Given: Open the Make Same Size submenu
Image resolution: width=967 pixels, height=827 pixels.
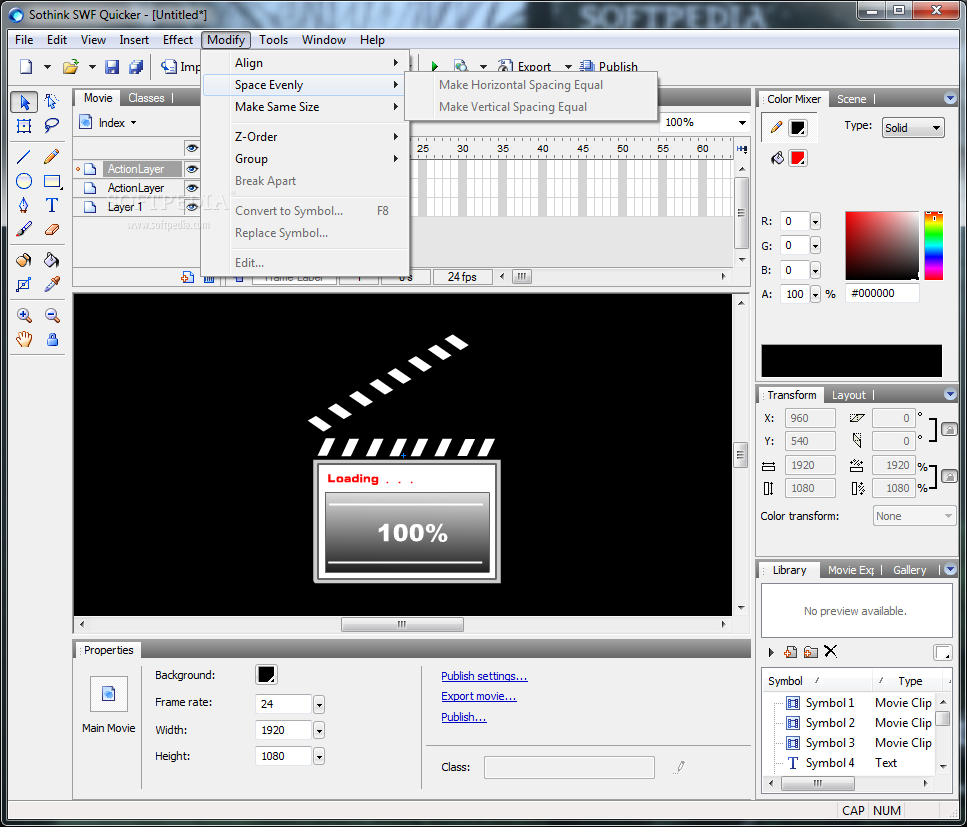Looking at the screenshot, I should [x=305, y=107].
